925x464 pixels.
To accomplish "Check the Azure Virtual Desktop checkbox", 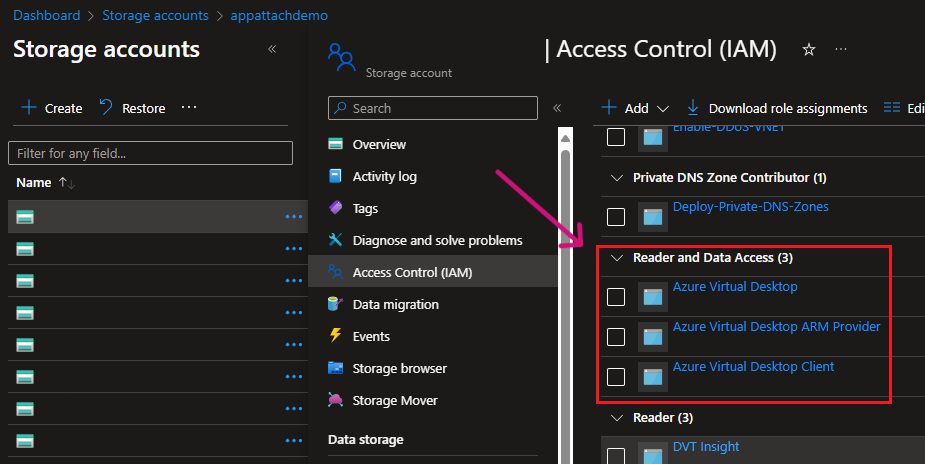I will pos(616,297).
